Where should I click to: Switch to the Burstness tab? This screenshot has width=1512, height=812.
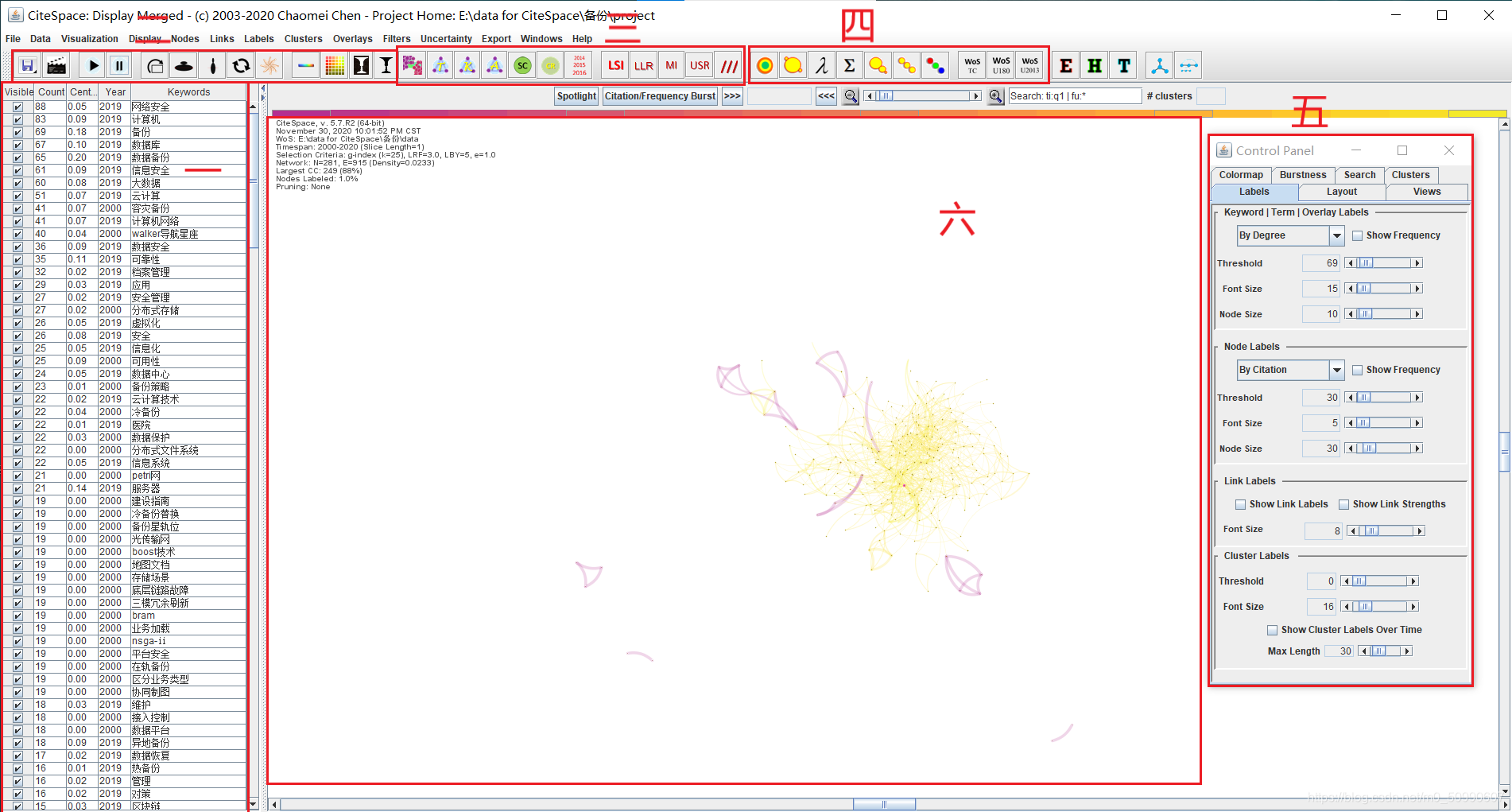coord(1303,175)
